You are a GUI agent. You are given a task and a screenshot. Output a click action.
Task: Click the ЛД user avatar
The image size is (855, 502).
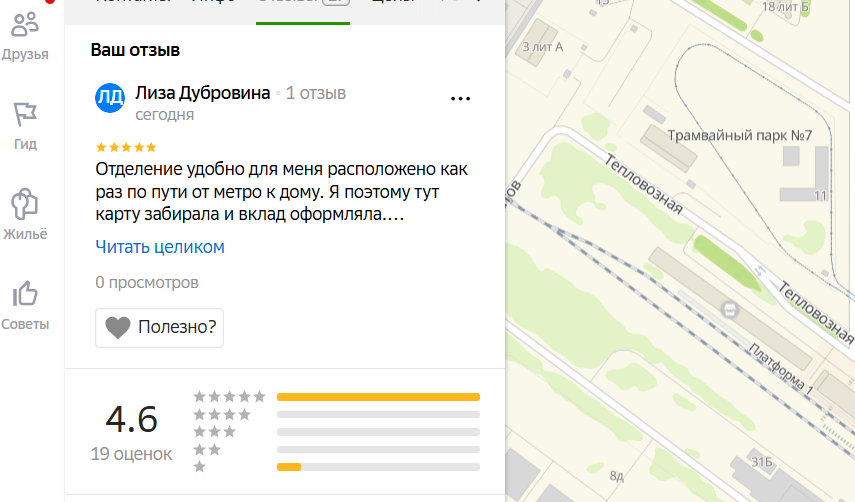pos(110,98)
